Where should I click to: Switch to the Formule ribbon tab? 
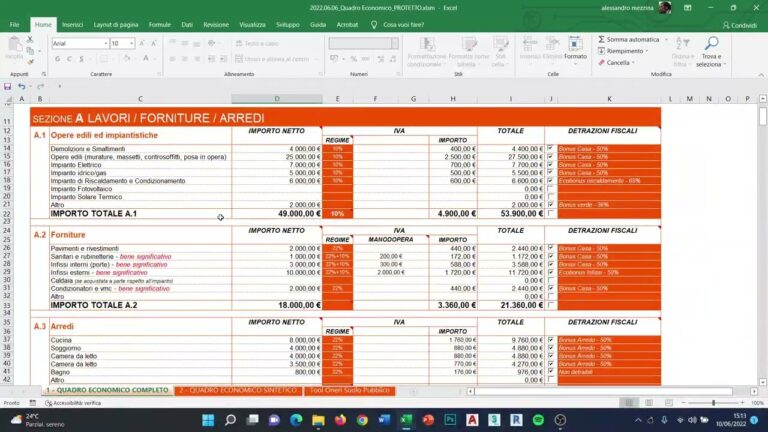point(160,24)
